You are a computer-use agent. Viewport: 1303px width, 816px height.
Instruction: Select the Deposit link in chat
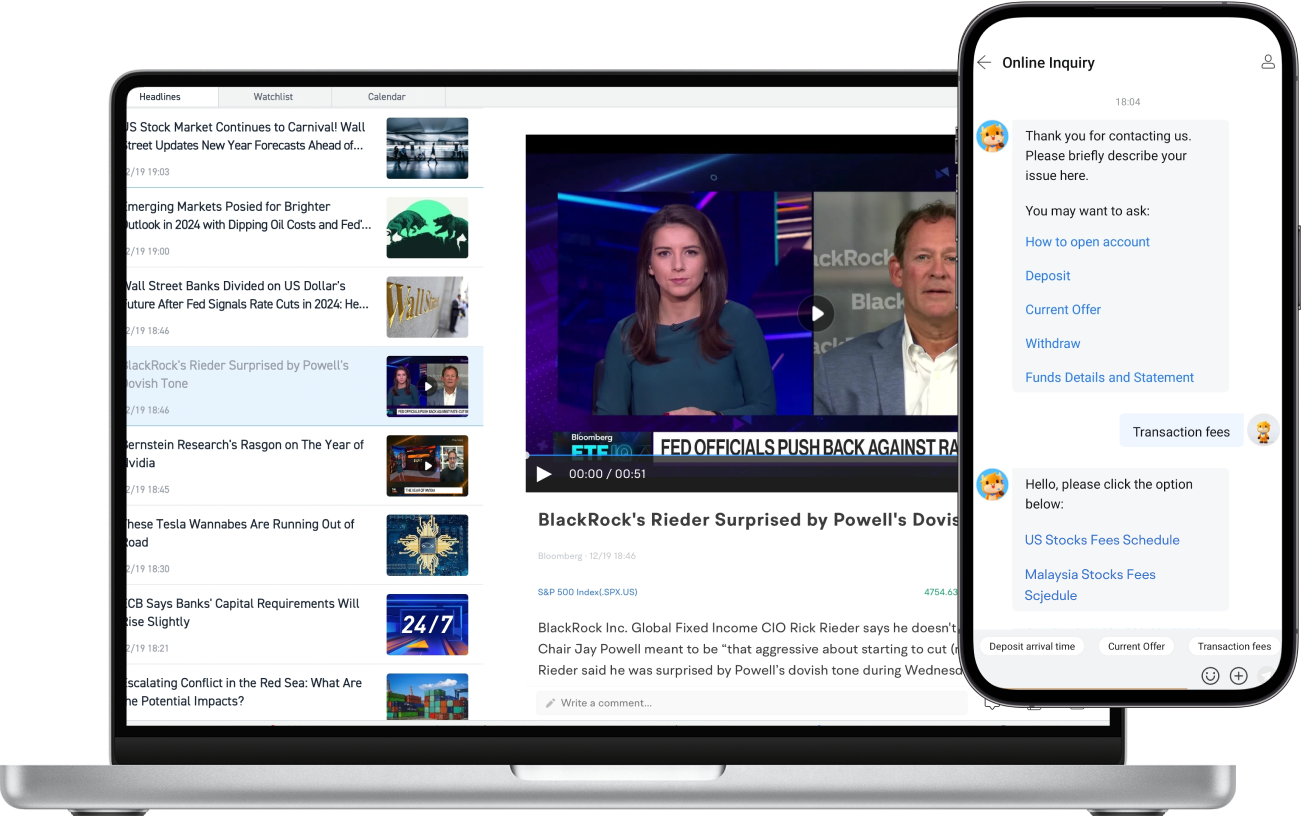click(1047, 276)
